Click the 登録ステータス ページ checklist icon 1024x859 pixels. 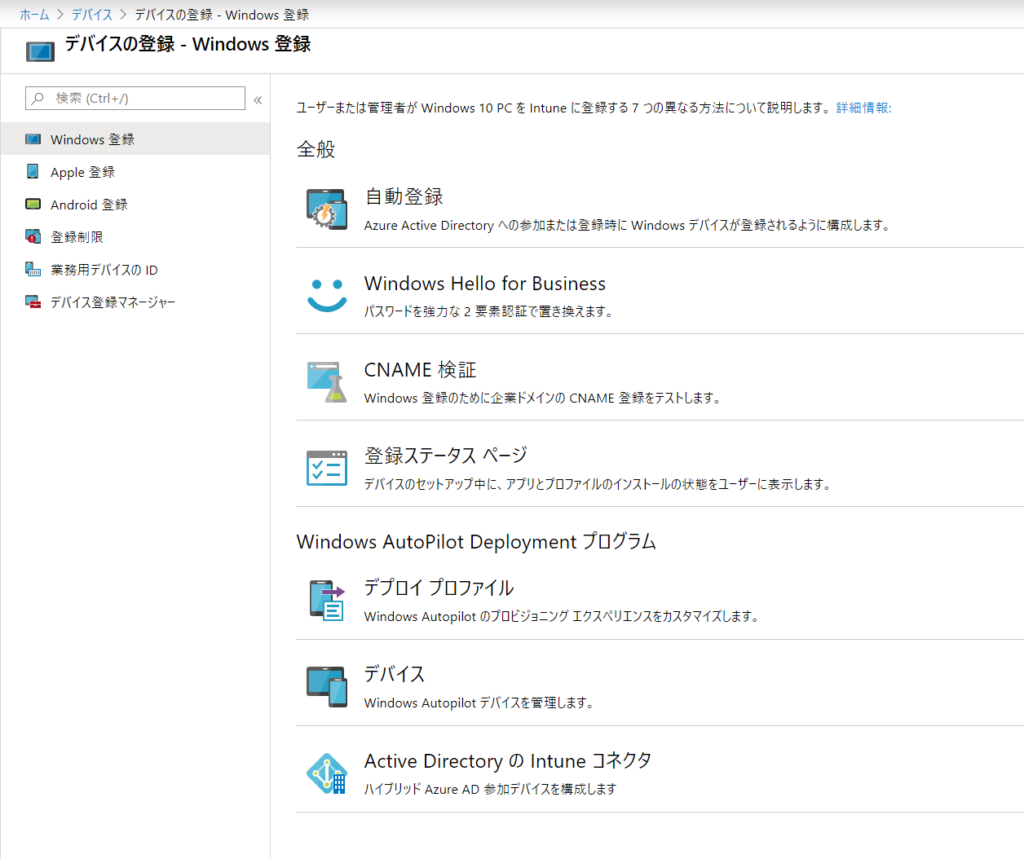click(327, 468)
